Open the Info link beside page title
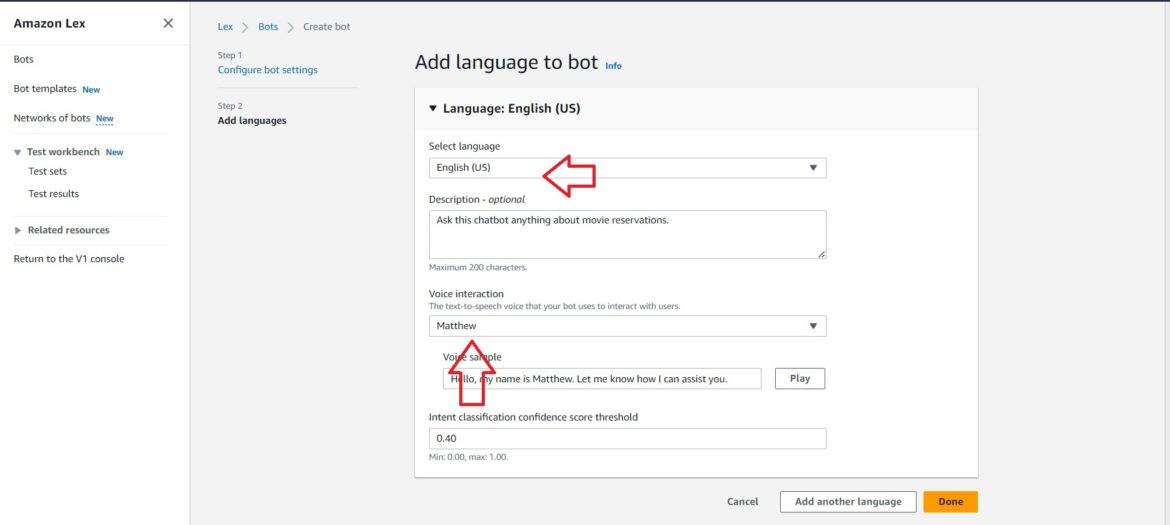Viewport: 1170px width, 525px height. (x=613, y=66)
